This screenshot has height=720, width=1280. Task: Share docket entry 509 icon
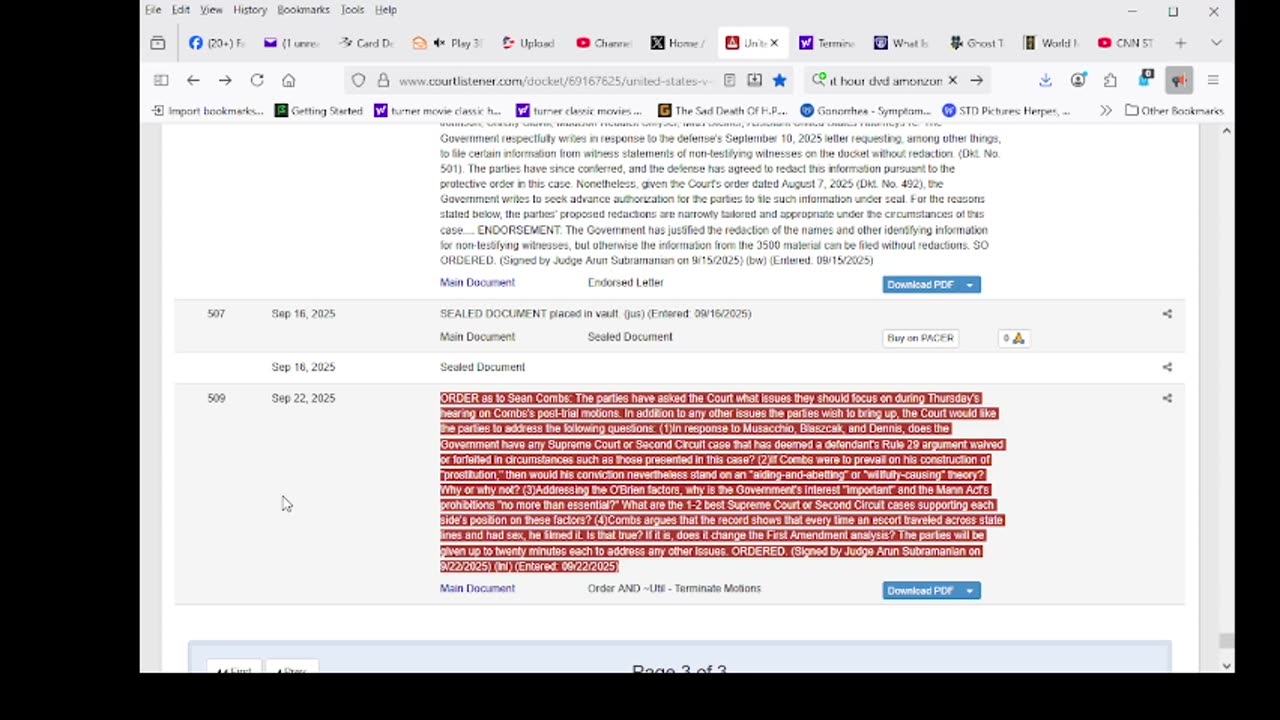pos(1167,398)
